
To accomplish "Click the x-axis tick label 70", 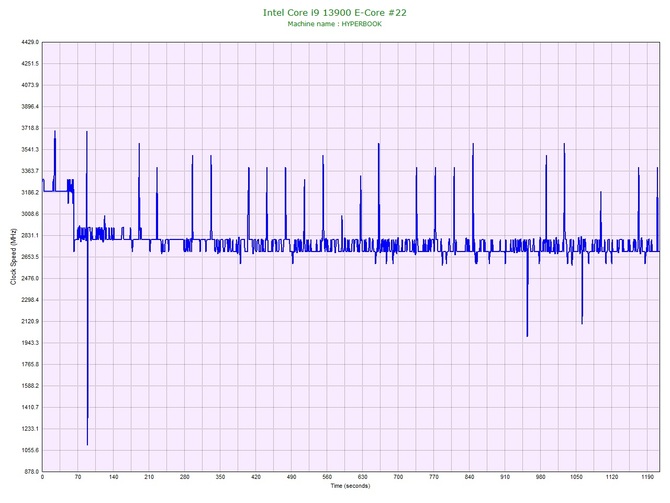I will tap(78, 477).
